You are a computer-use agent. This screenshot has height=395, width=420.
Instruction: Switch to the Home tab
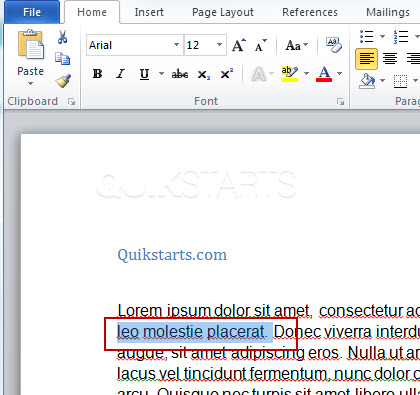pyautogui.click(x=92, y=12)
